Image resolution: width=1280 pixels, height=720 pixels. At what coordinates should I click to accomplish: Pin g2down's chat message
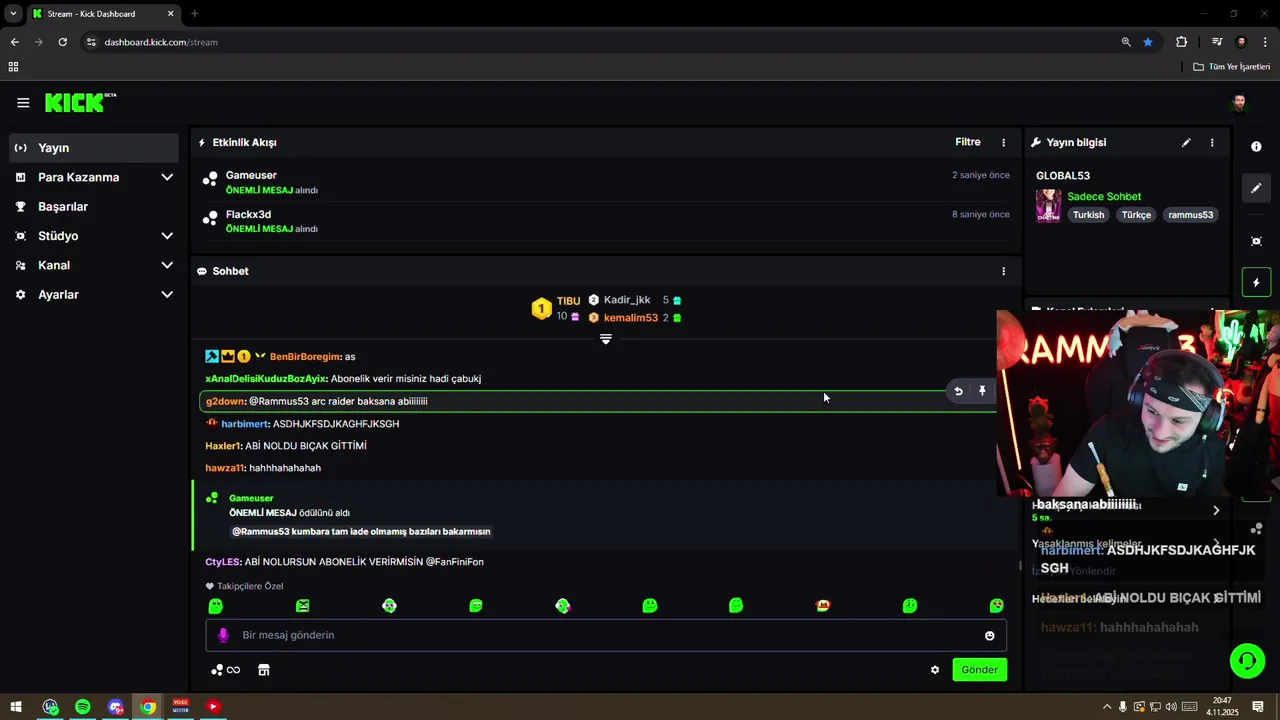coord(982,391)
